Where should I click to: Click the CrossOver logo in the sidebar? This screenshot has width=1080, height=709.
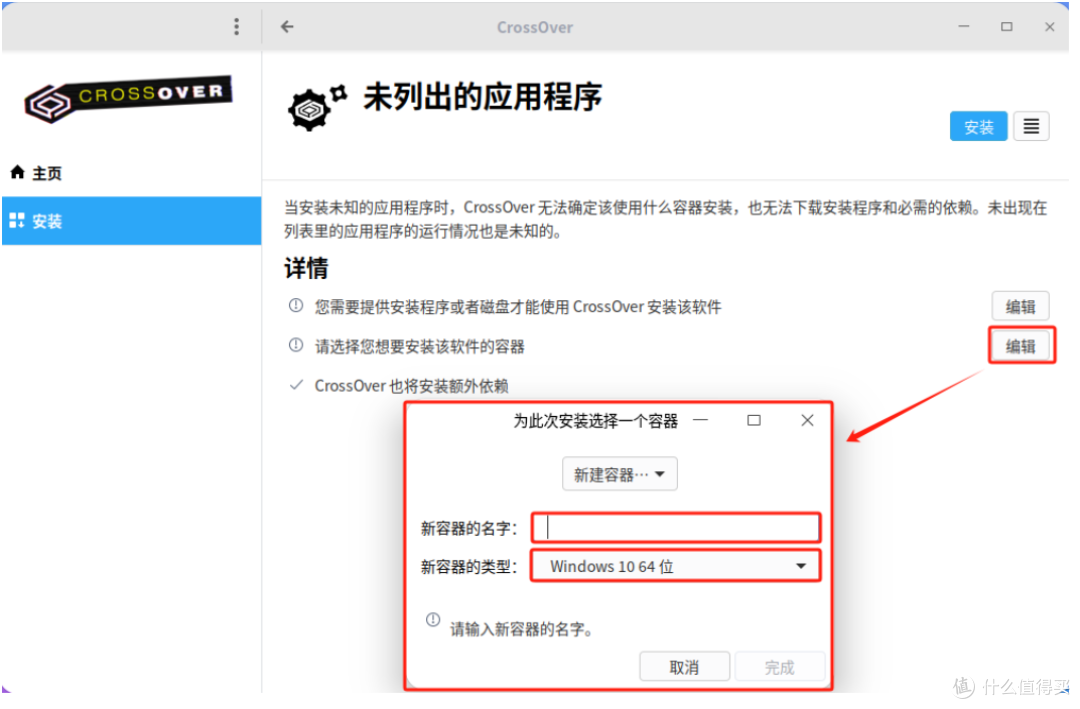coord(128,99)
